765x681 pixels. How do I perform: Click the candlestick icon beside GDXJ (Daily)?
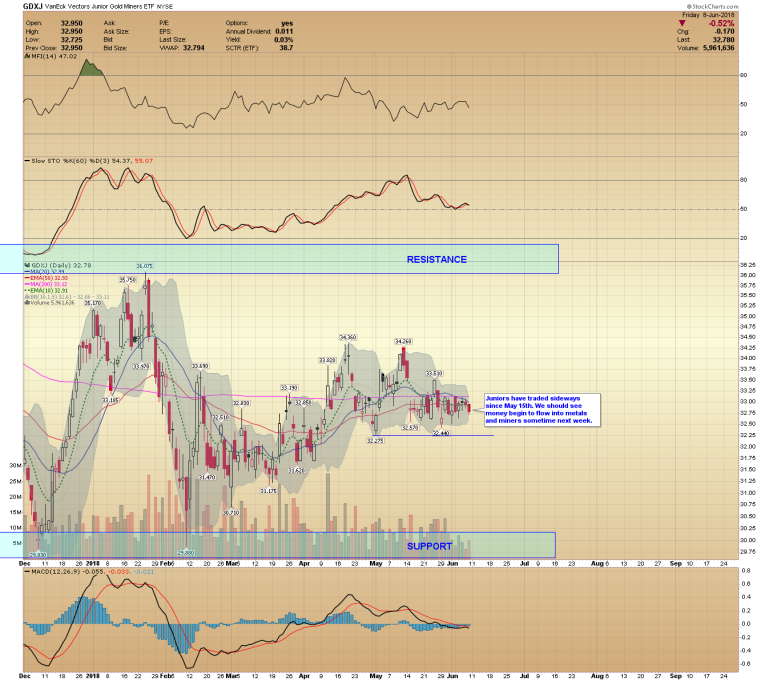coord(26,265)
